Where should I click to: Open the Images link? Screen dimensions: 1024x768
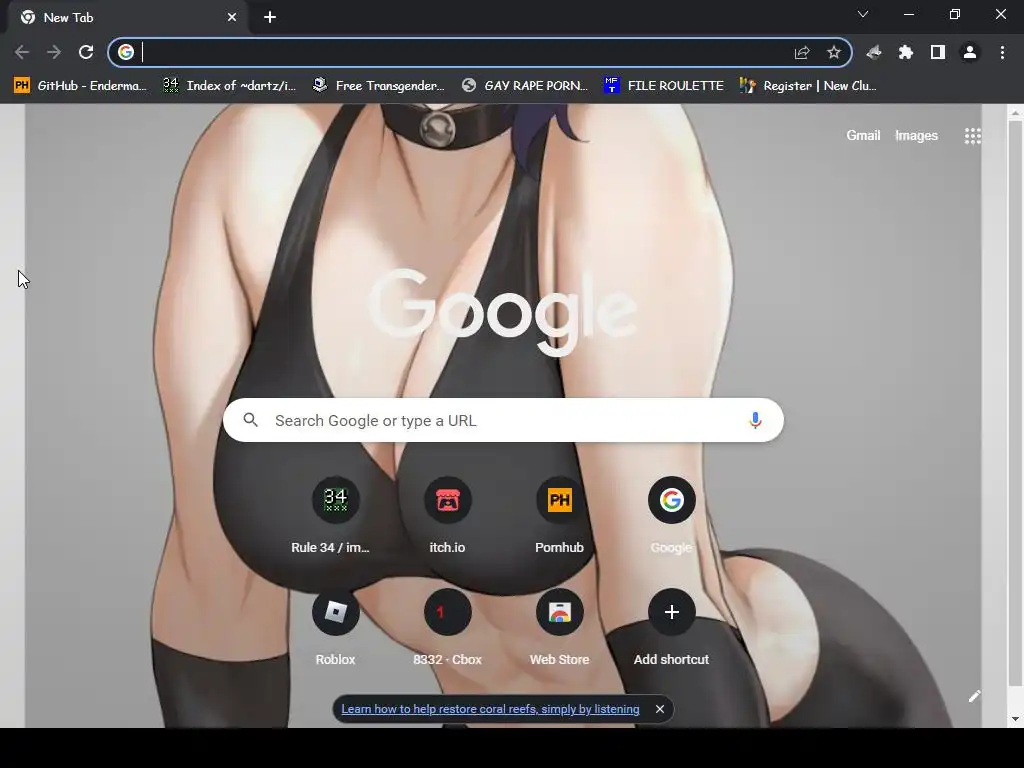coord(916,135)
